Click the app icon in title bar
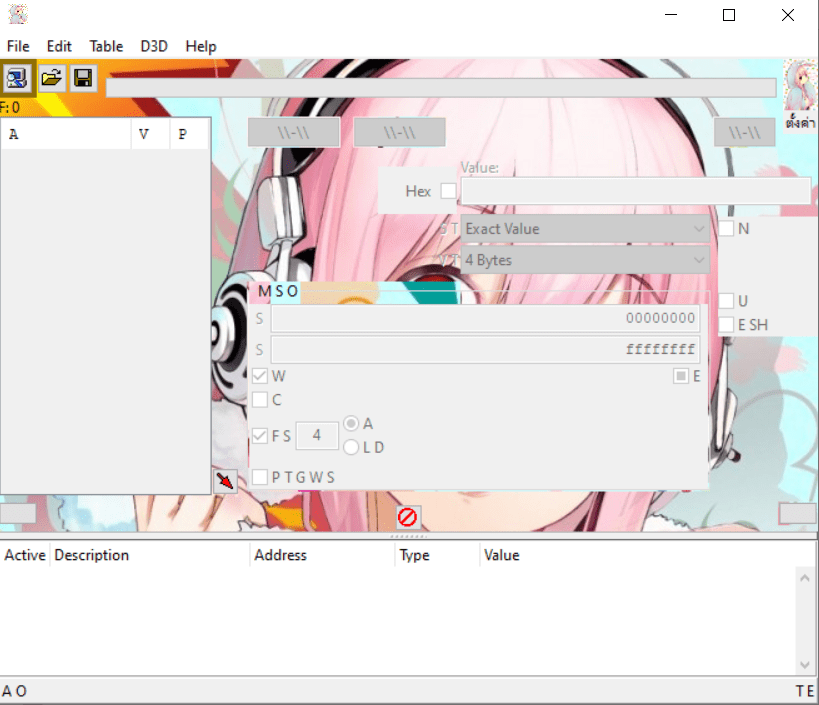The width and height of the screenshot is (819, 705). 18,15
